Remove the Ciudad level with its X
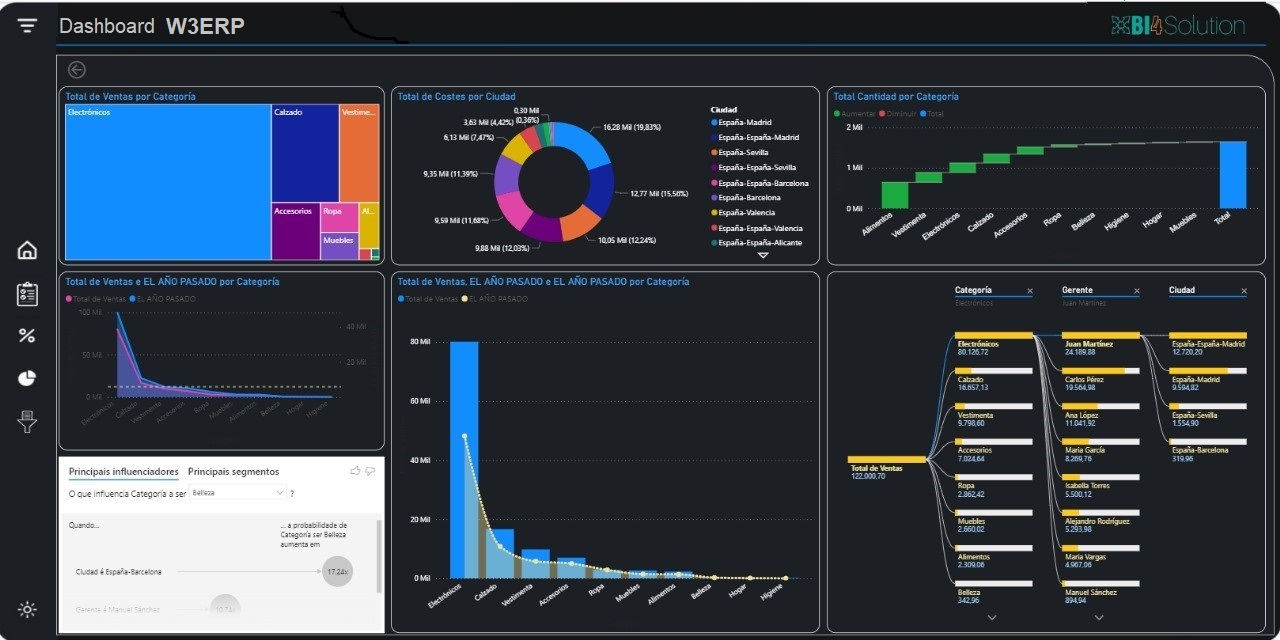The width and height of the screenshot is (1280, 640). 1243,291
